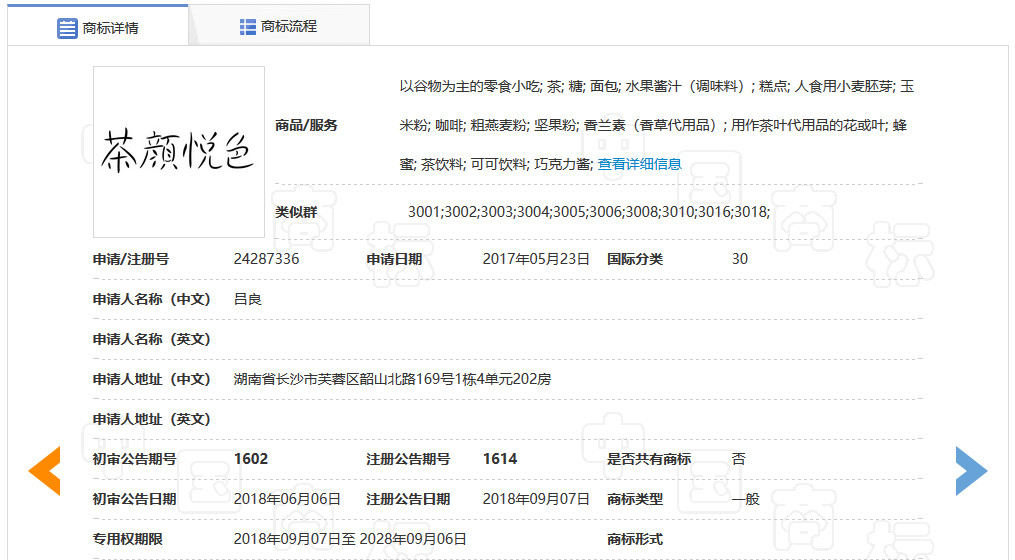
Task: Click the 申请人地址（英文） label
Action: (151, 420)
